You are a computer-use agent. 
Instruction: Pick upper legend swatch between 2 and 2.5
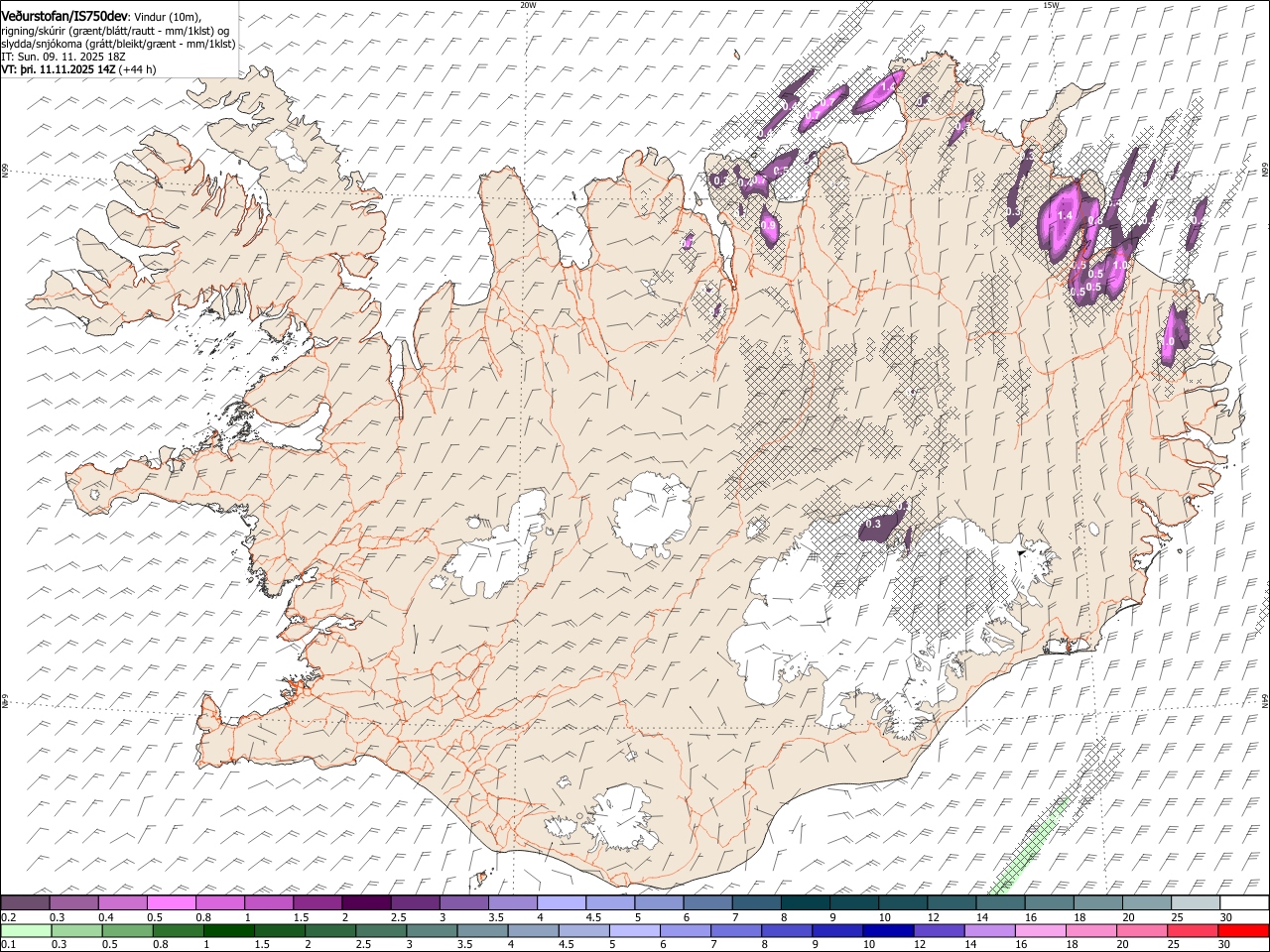365,903
